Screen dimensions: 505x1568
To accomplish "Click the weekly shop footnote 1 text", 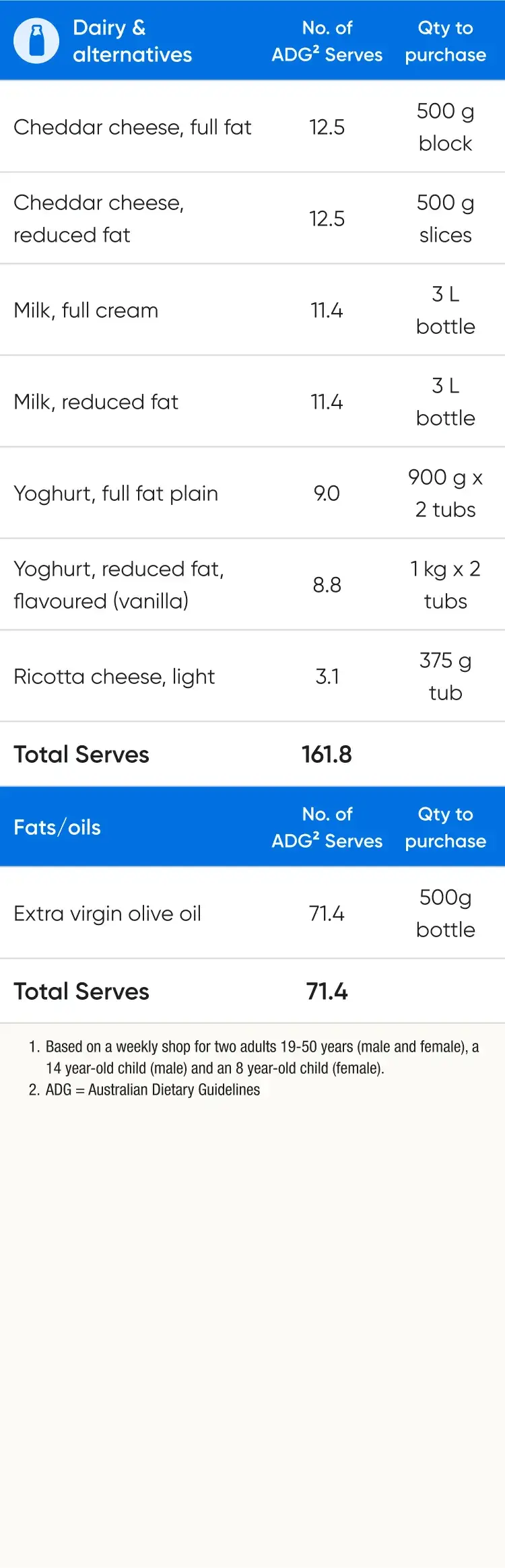I will [x=262, y=1057].
